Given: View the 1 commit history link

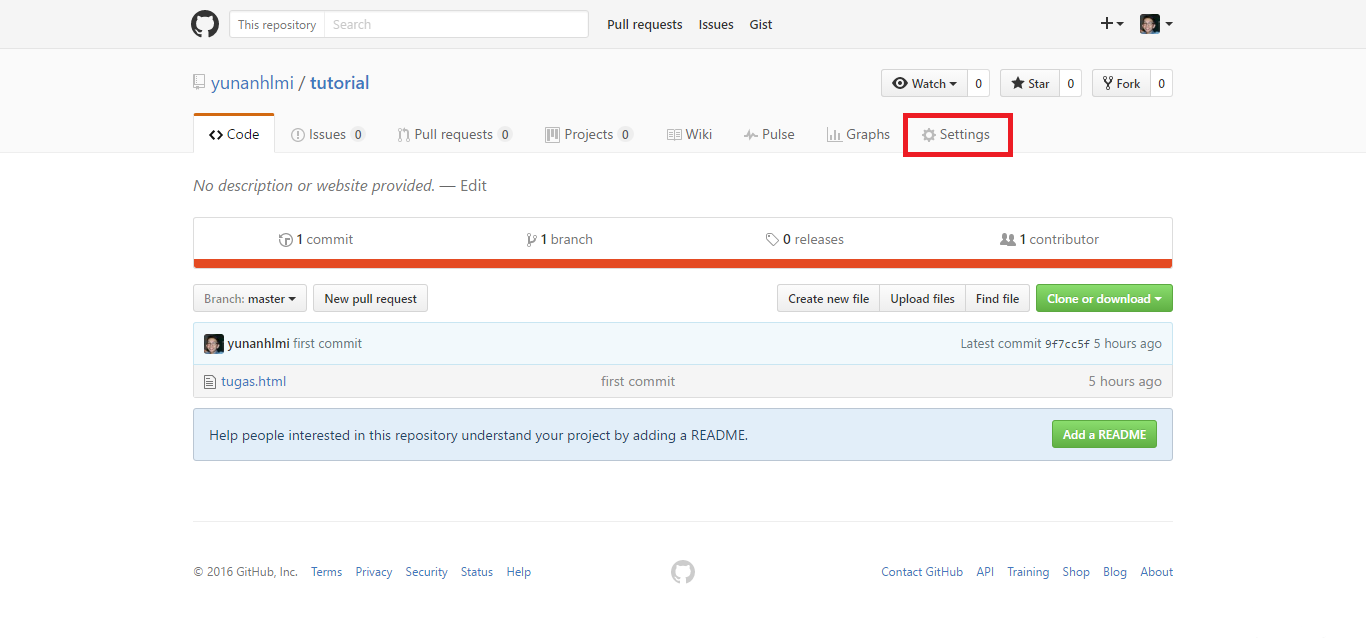Looking at the screenshot, I should [x=316, y=239].
